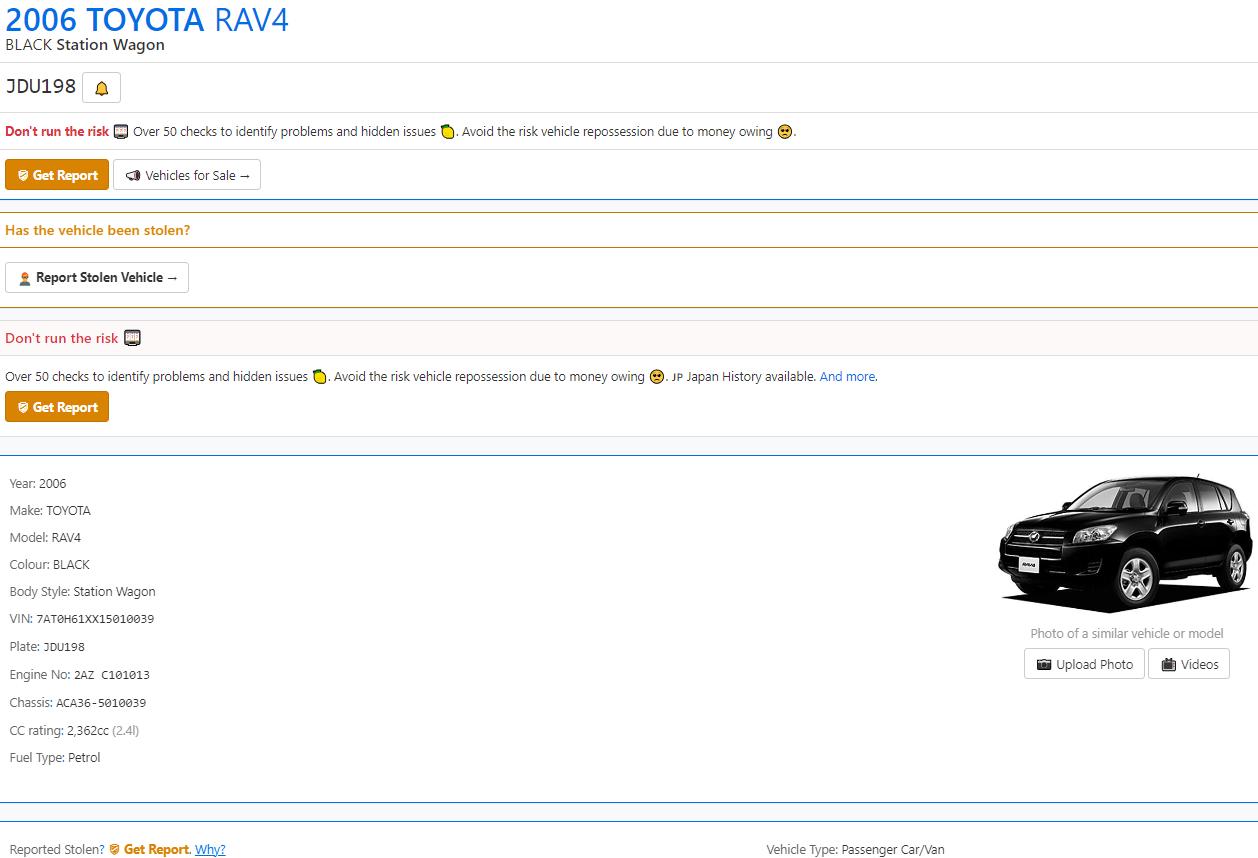Click the black RAV4 vehicle photo
The image size is (1258, 858).
1125,543
